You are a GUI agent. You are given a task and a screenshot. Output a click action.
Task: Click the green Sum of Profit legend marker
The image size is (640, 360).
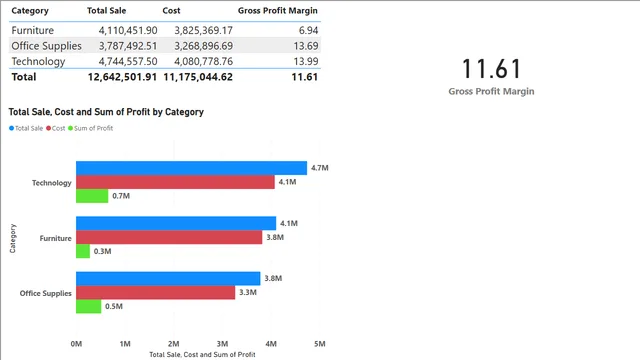70,128
